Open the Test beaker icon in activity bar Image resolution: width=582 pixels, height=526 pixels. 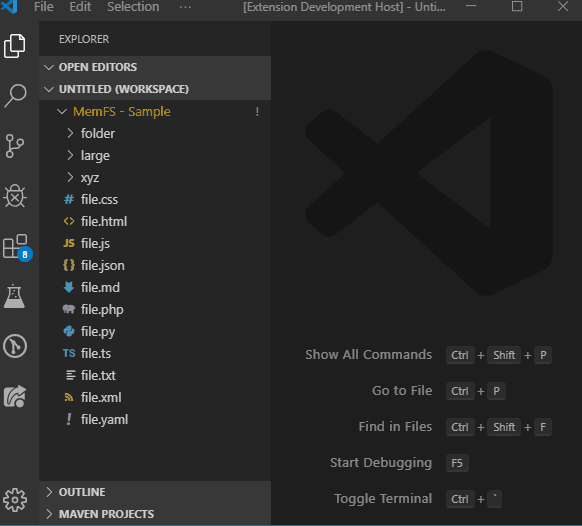tap(14, 296)
